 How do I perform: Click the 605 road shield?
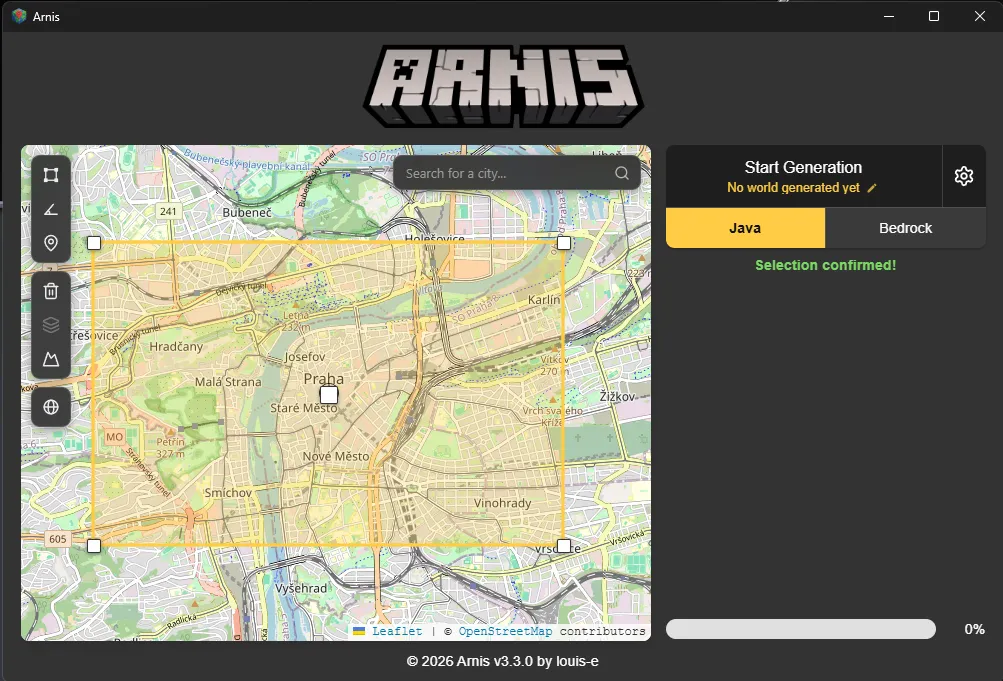tap(58, 538)
